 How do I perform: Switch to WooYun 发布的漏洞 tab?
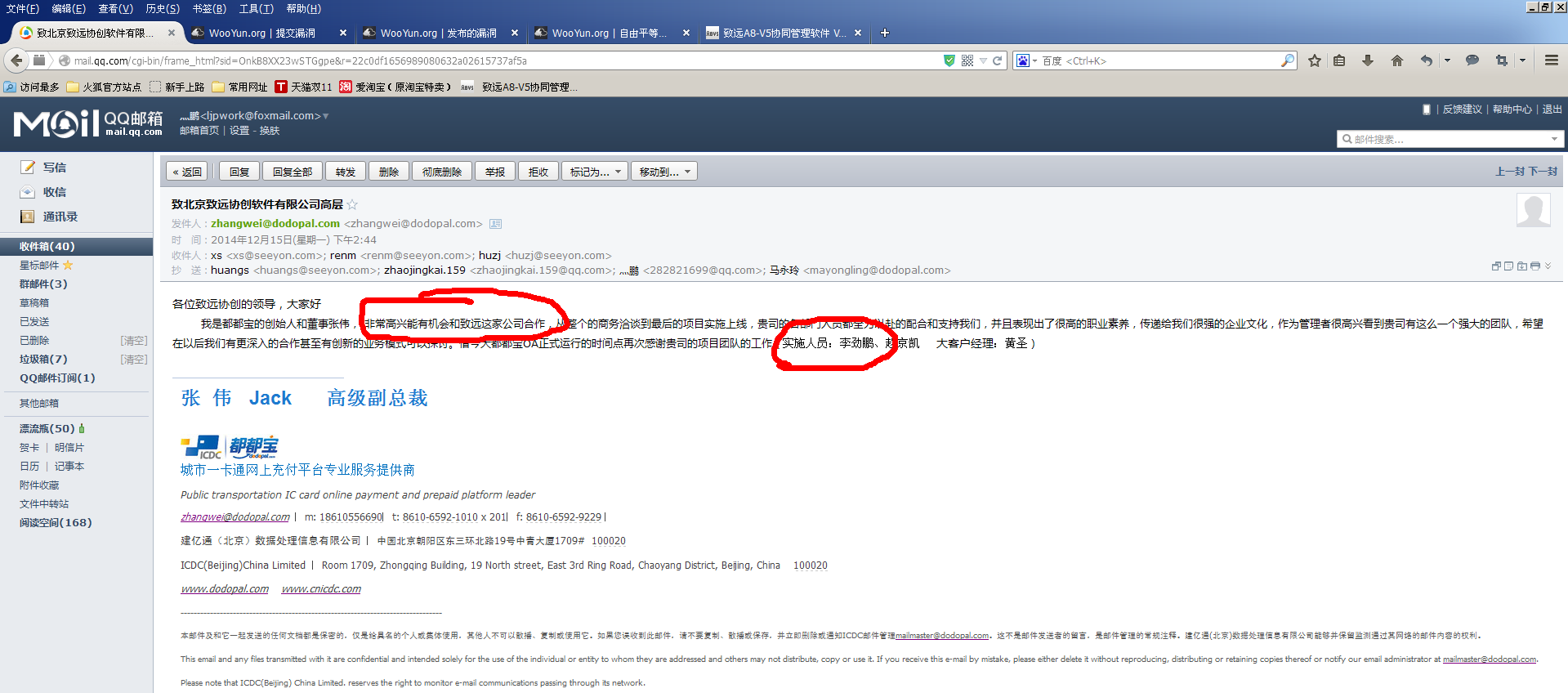click(440, 34)
